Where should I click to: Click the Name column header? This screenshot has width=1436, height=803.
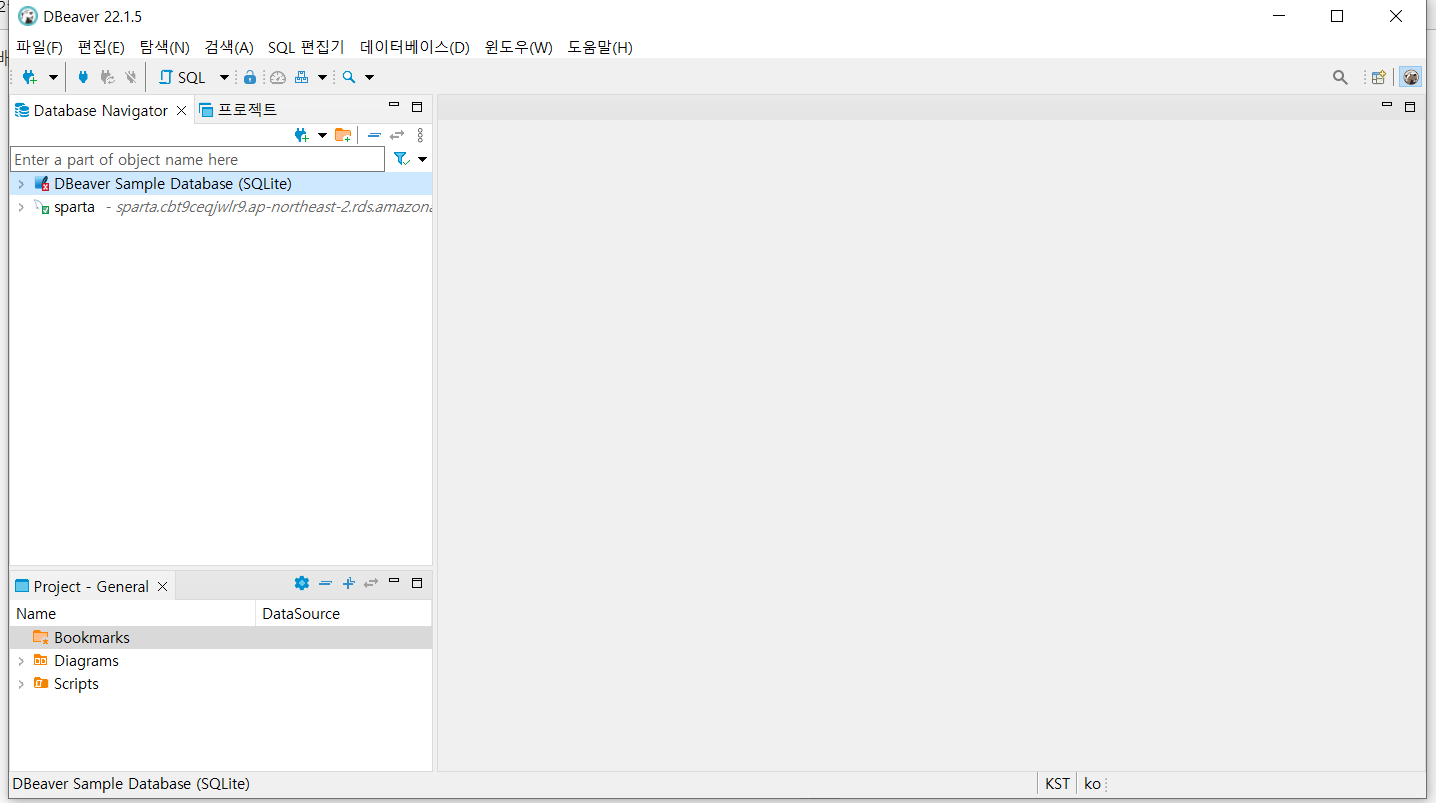[x=133, y=613]
